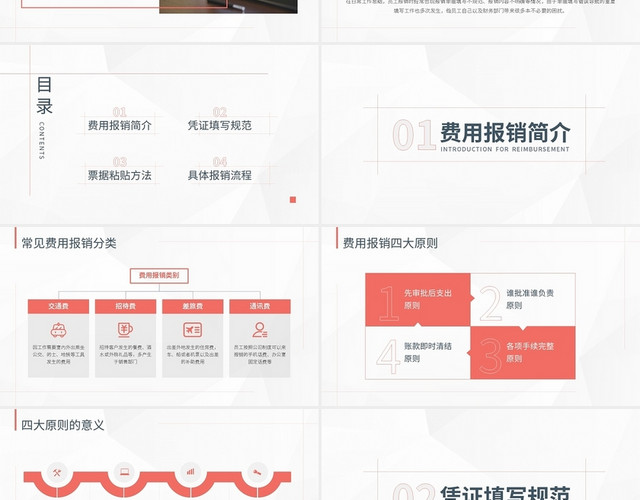Click the bar chart icon on wave graphic
Image resolution: width=640 pixels, height=500 pixels.
click(x=191, y=472)
